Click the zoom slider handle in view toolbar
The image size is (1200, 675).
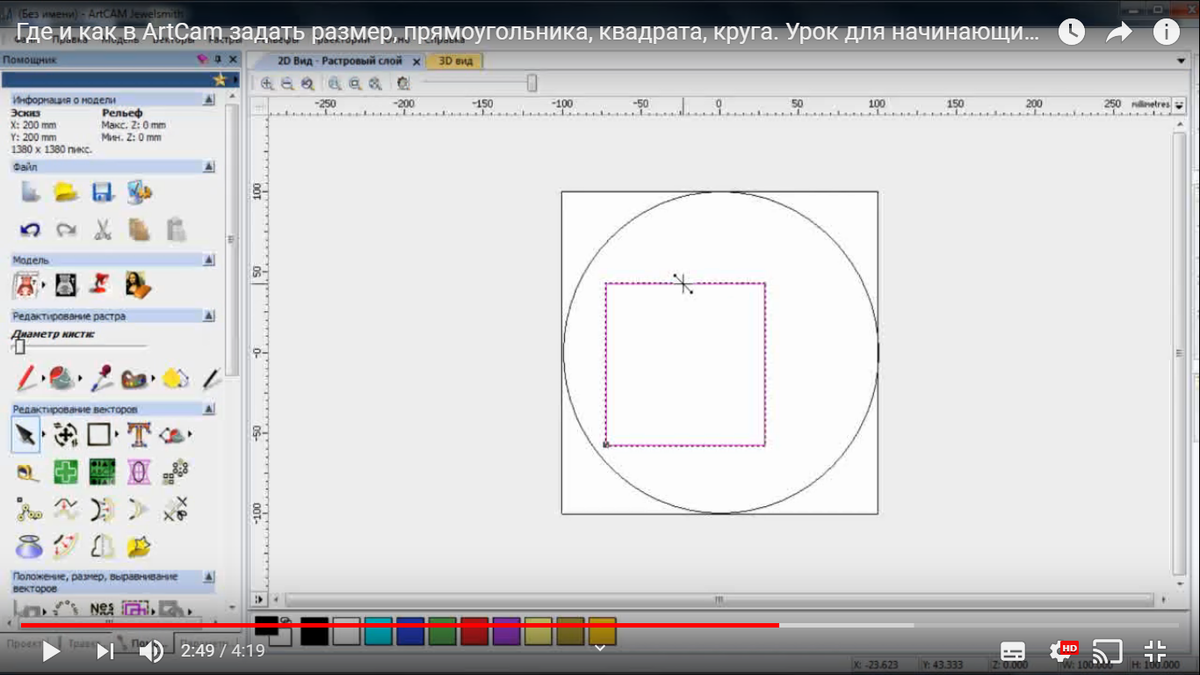click(x=532, y=83)
